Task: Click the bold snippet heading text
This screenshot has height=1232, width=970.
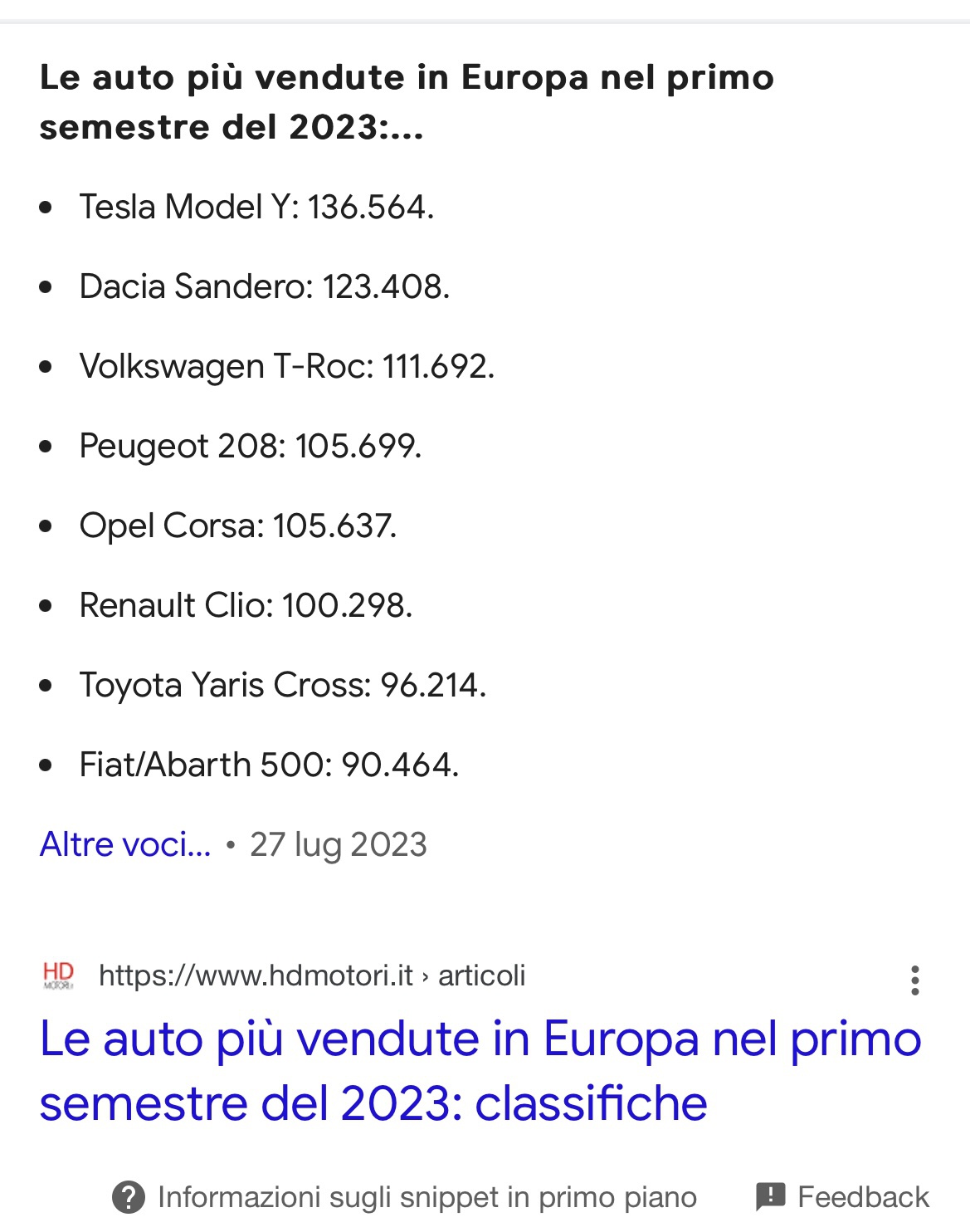Action: coord(407,102)
